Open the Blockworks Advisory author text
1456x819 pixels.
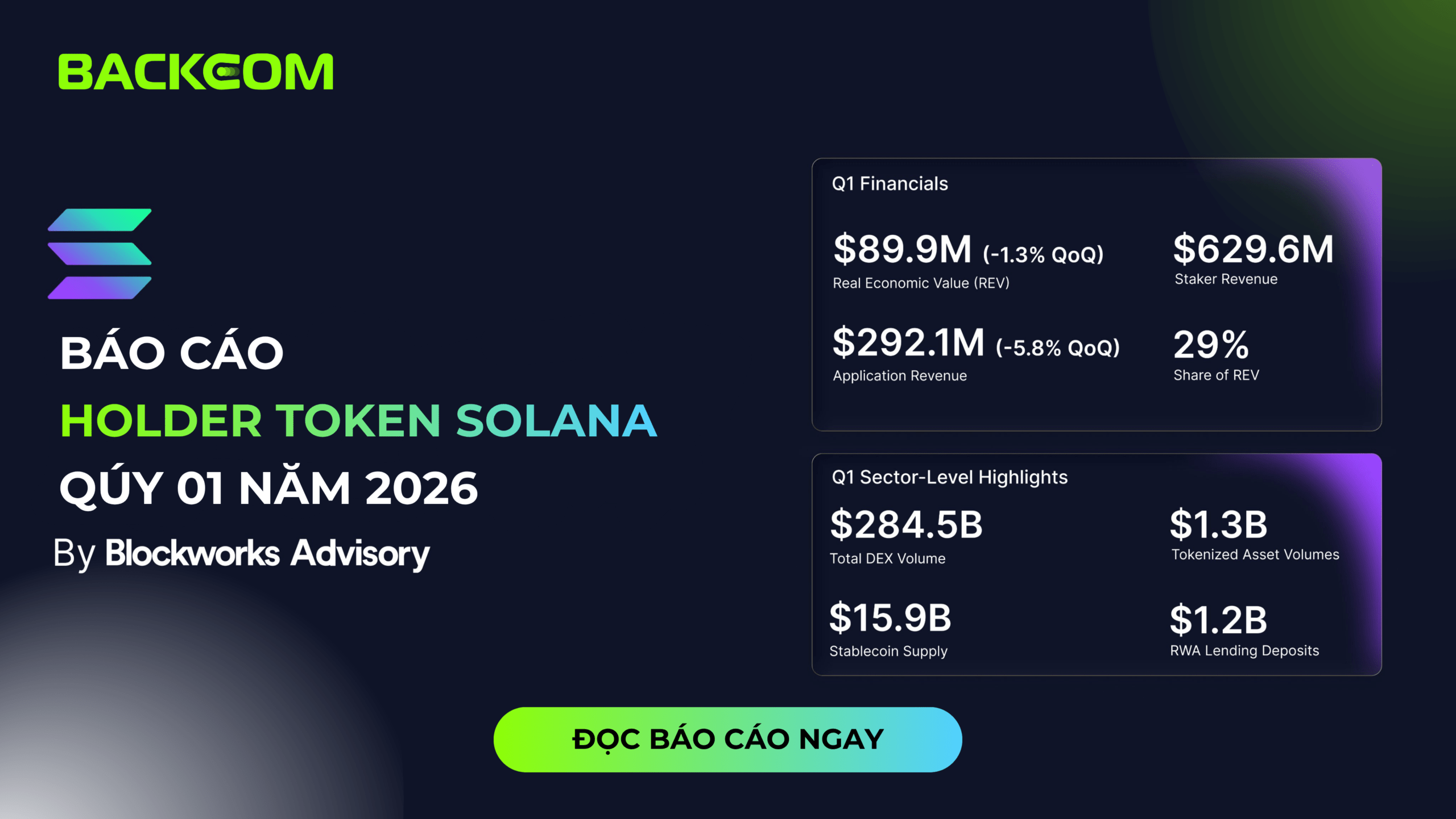coord(267,553)
